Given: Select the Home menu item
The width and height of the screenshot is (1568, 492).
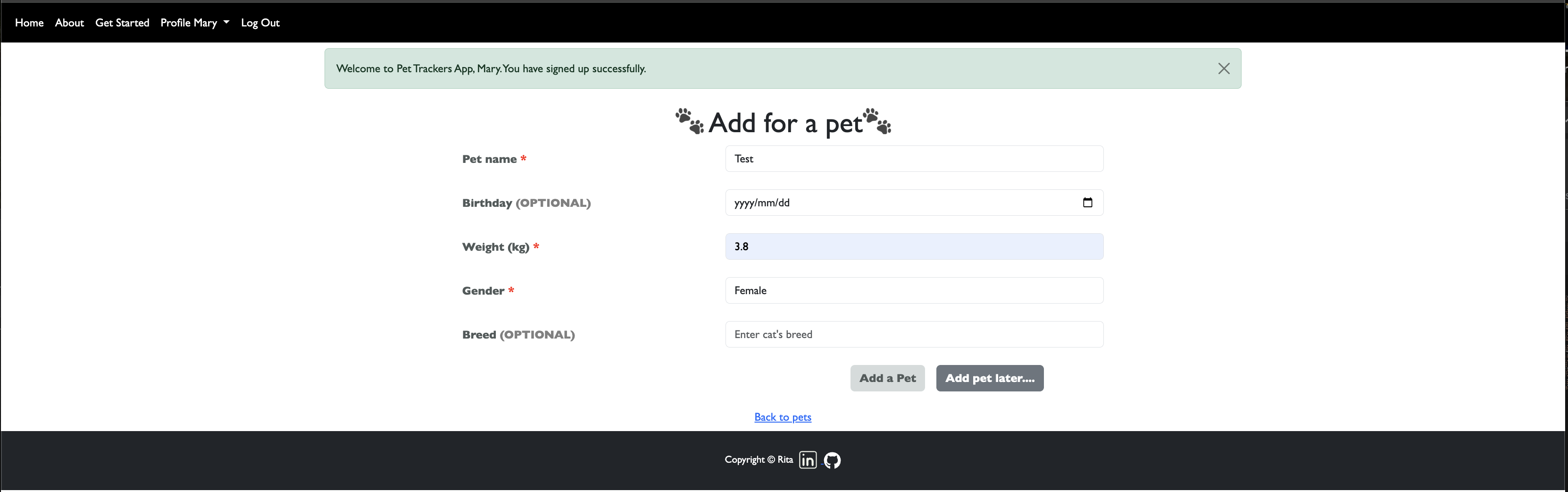Looking at the screenshot, I should [29, 23].
